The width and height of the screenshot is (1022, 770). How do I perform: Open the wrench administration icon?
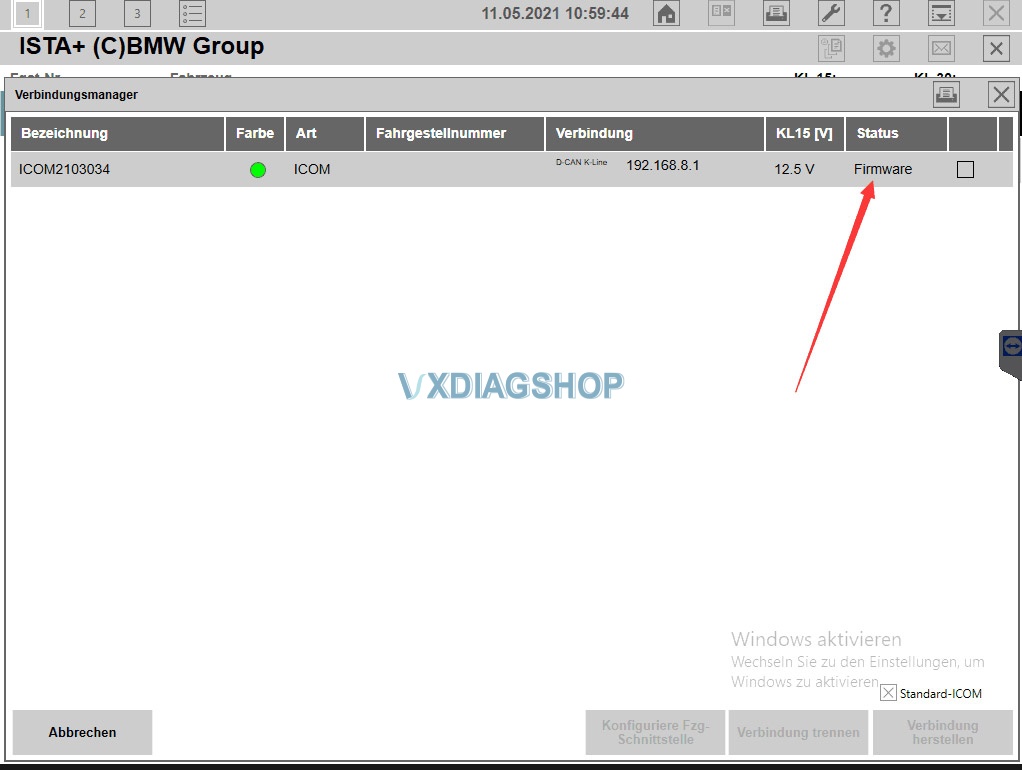pos(832,14)
